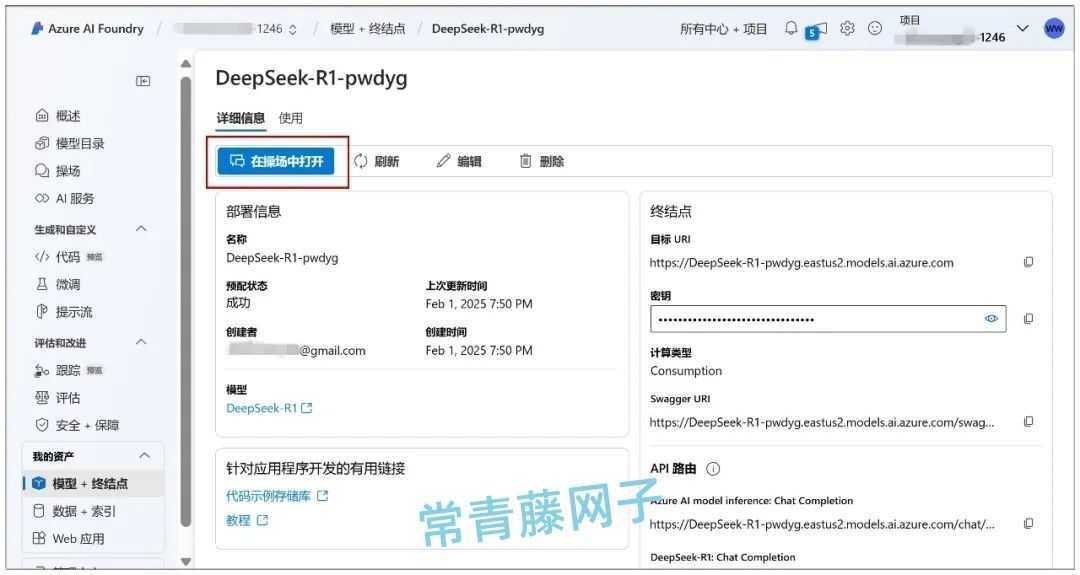The image size is (1080, 575).
Task: Click 模型 + 终结点 breadcrumb
Action: click(x=368, y=29)
